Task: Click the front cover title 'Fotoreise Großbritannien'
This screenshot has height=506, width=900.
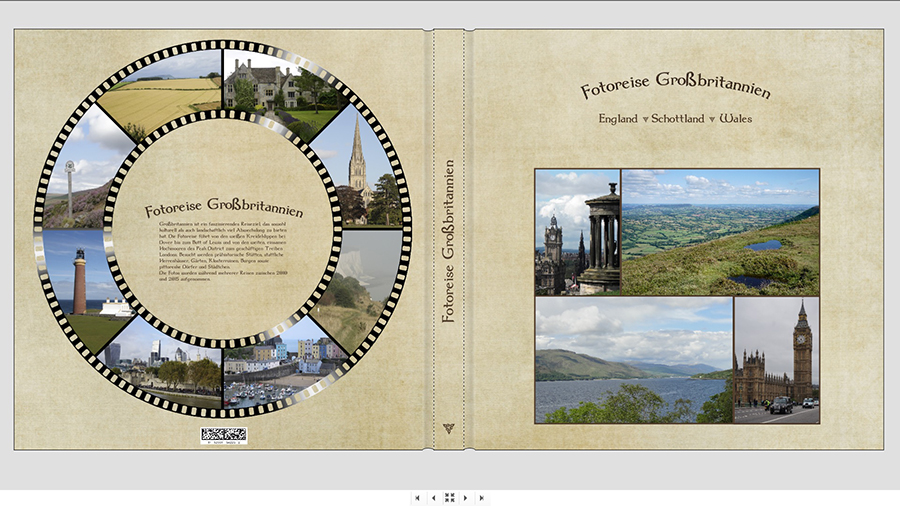Action: (675, 85)
